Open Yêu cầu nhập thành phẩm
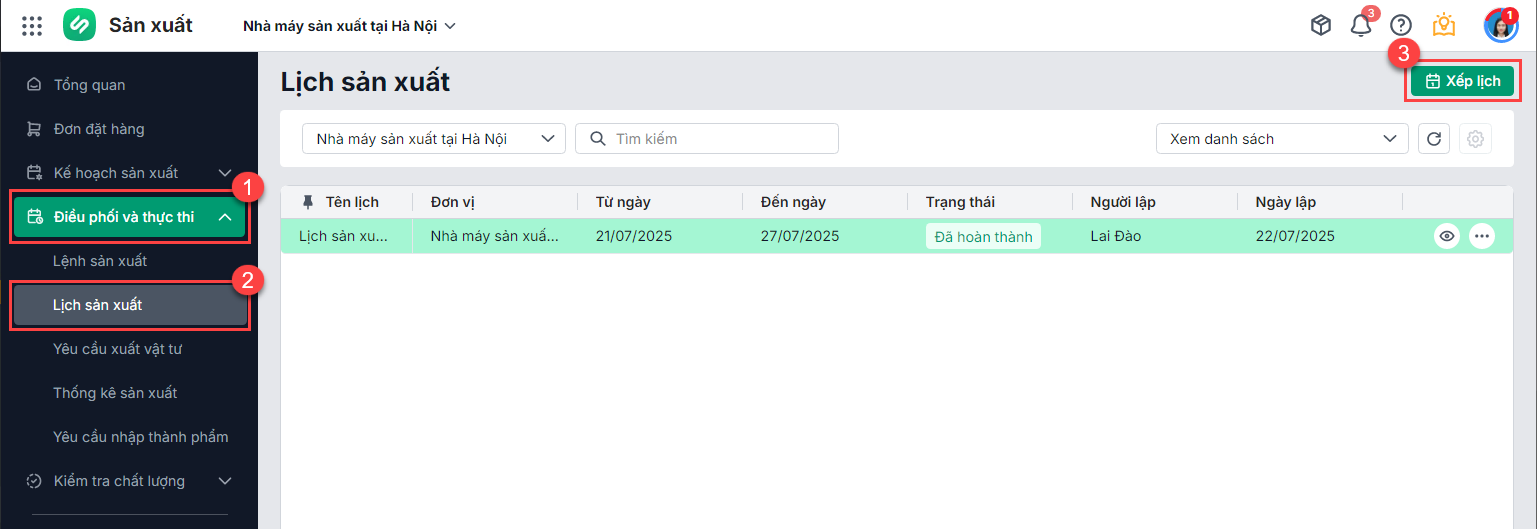Viewport: 1537px width, 529px height. coord(129,437)
